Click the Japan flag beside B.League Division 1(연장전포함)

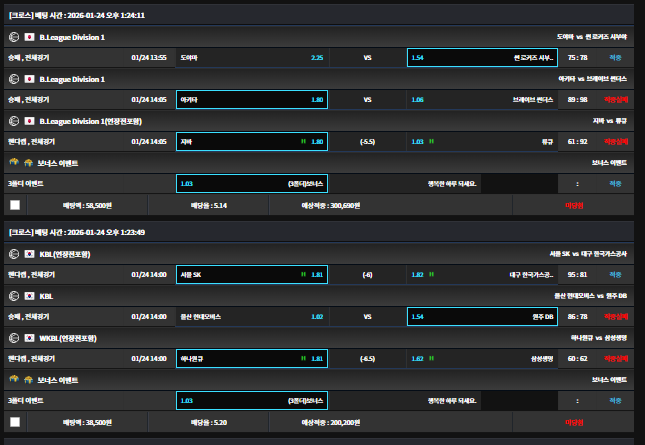[x=29, y=121]
